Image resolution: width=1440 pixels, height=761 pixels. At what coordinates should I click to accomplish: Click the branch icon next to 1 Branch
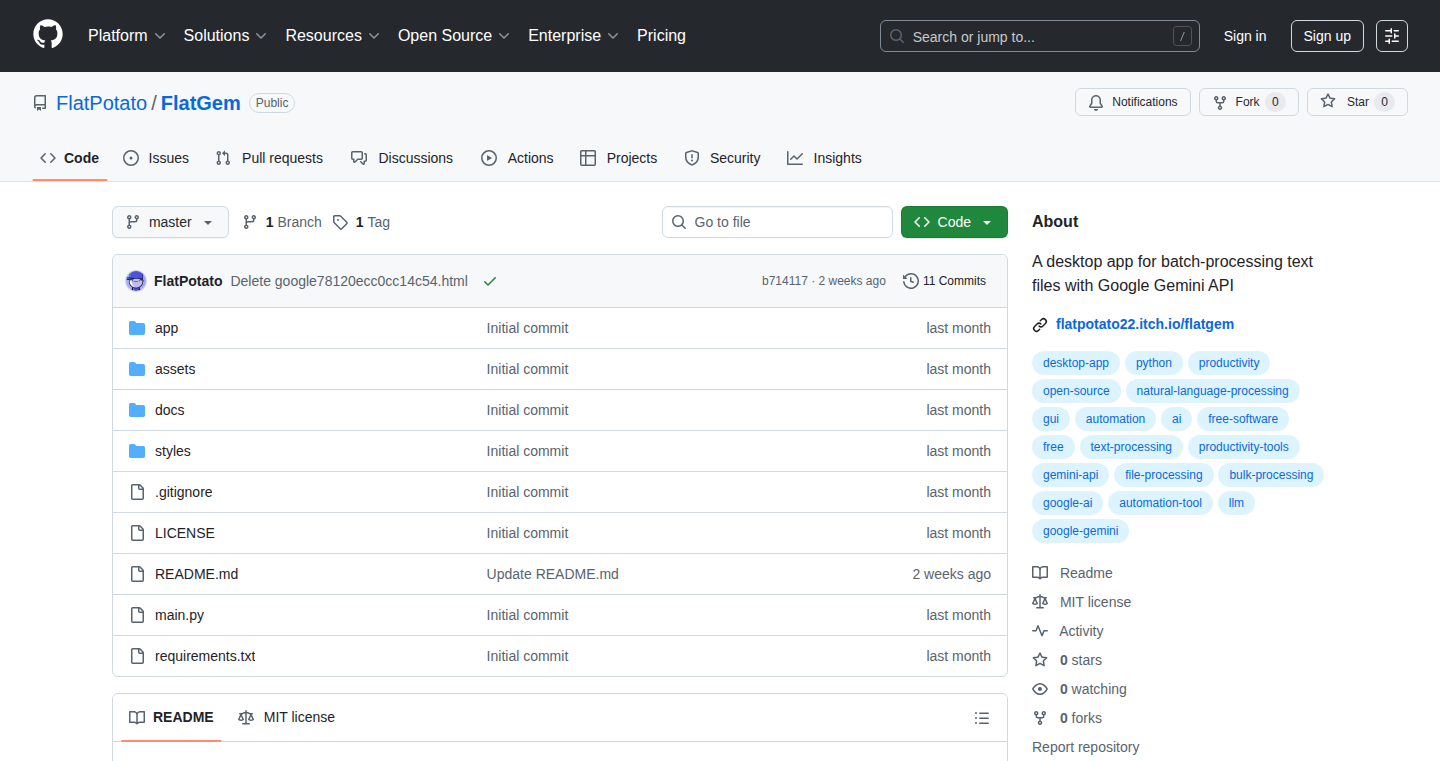pyautogui.click(x=251, y=222)
